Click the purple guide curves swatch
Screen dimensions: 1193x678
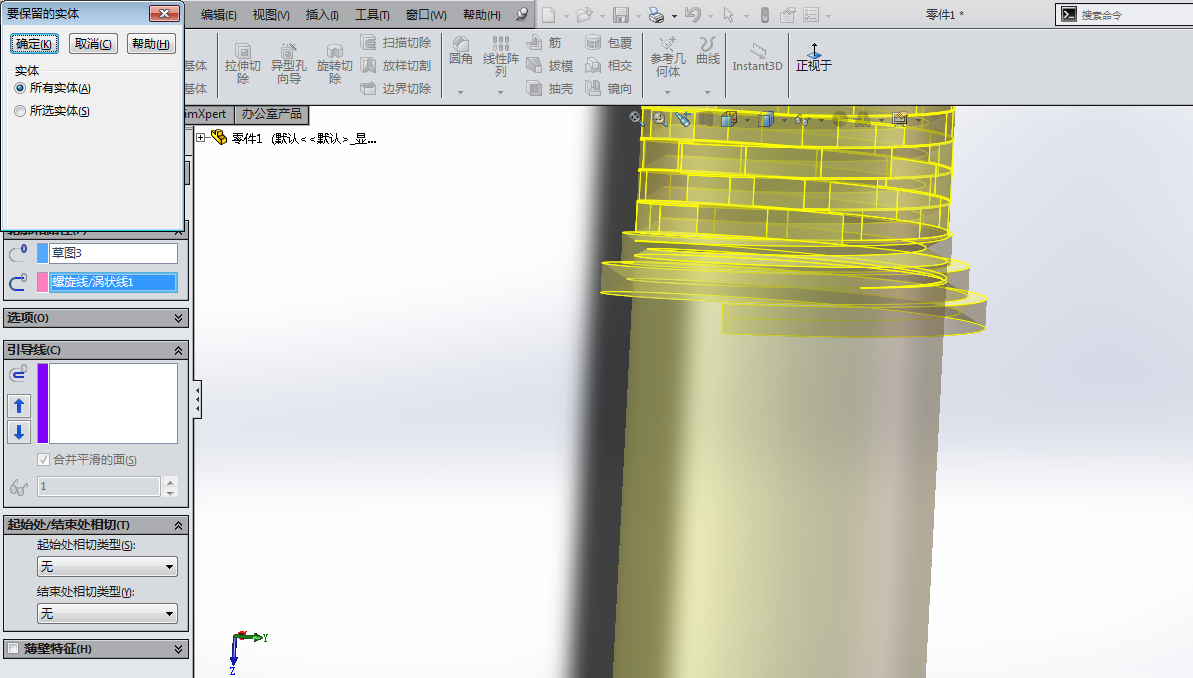[x=43, y=403]
